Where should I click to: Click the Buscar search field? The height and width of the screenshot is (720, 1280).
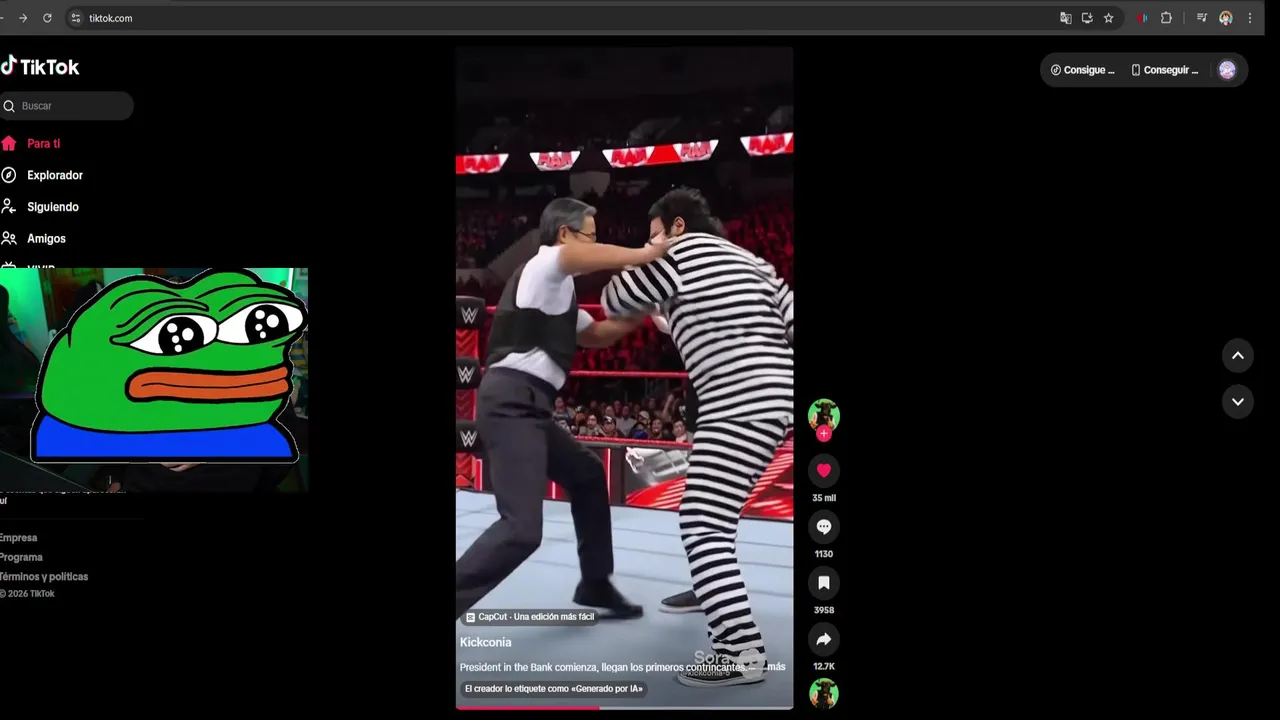[66, 106]
